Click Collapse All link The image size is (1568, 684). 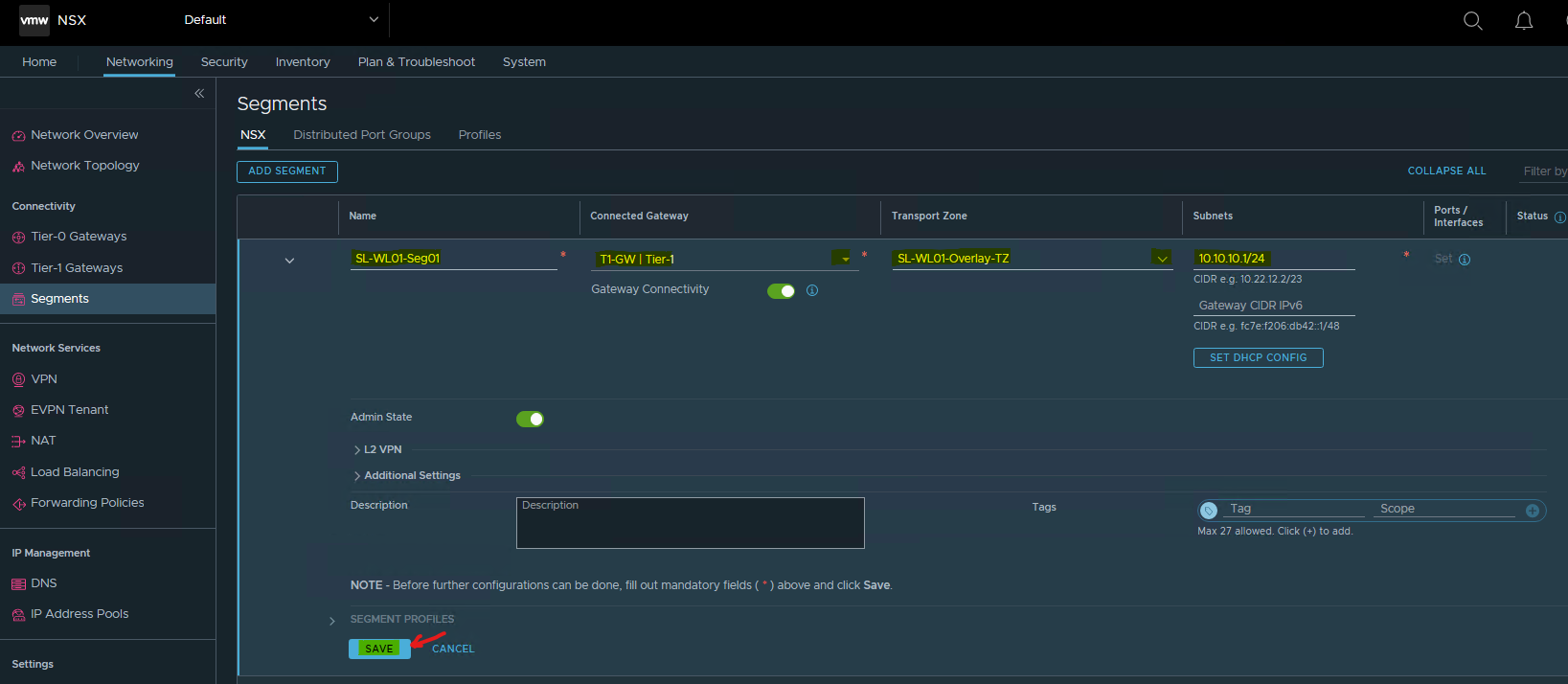[1446, 171]
